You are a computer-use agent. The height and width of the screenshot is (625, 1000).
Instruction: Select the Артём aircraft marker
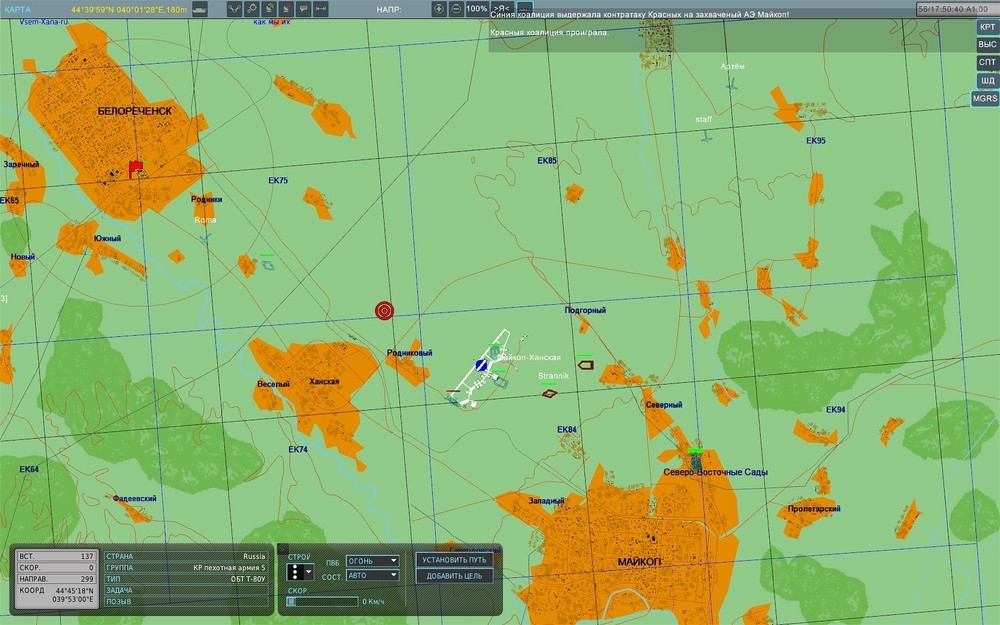tap(732, 83)
